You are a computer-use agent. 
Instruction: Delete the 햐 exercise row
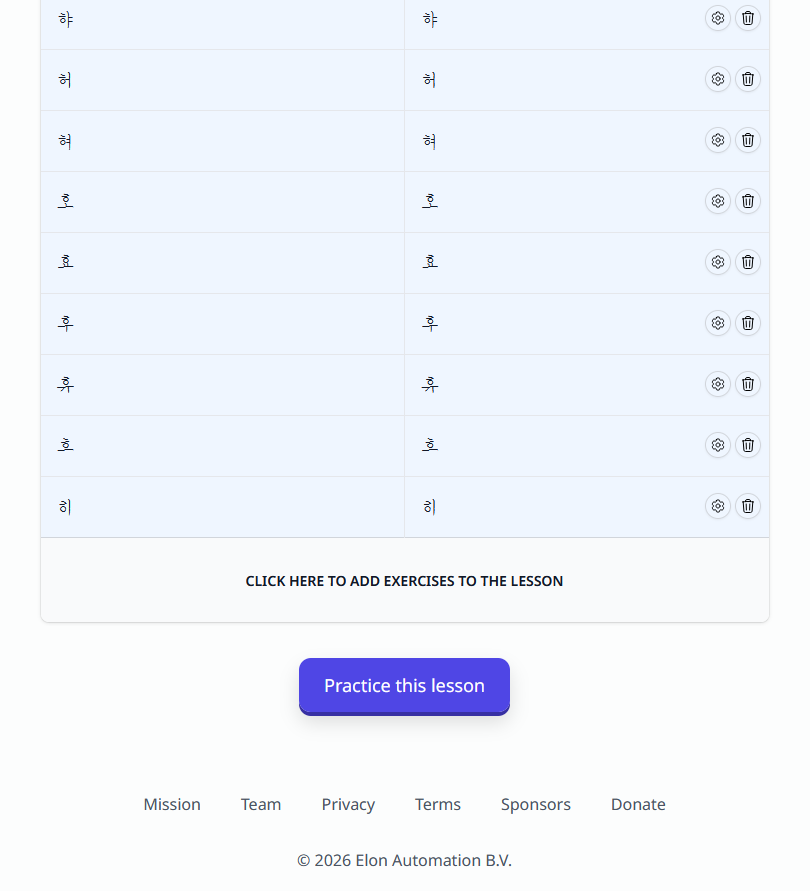point(747,18)
